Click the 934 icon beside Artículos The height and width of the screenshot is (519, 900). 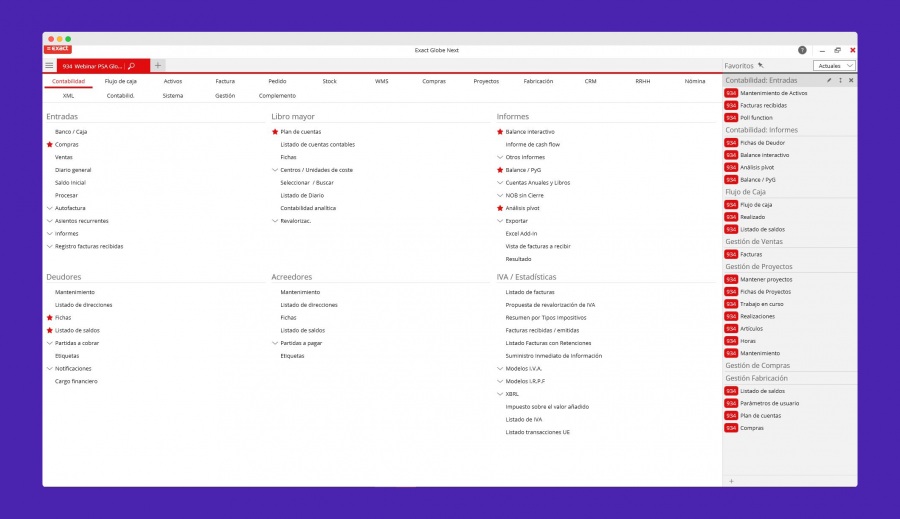[731, 329]
